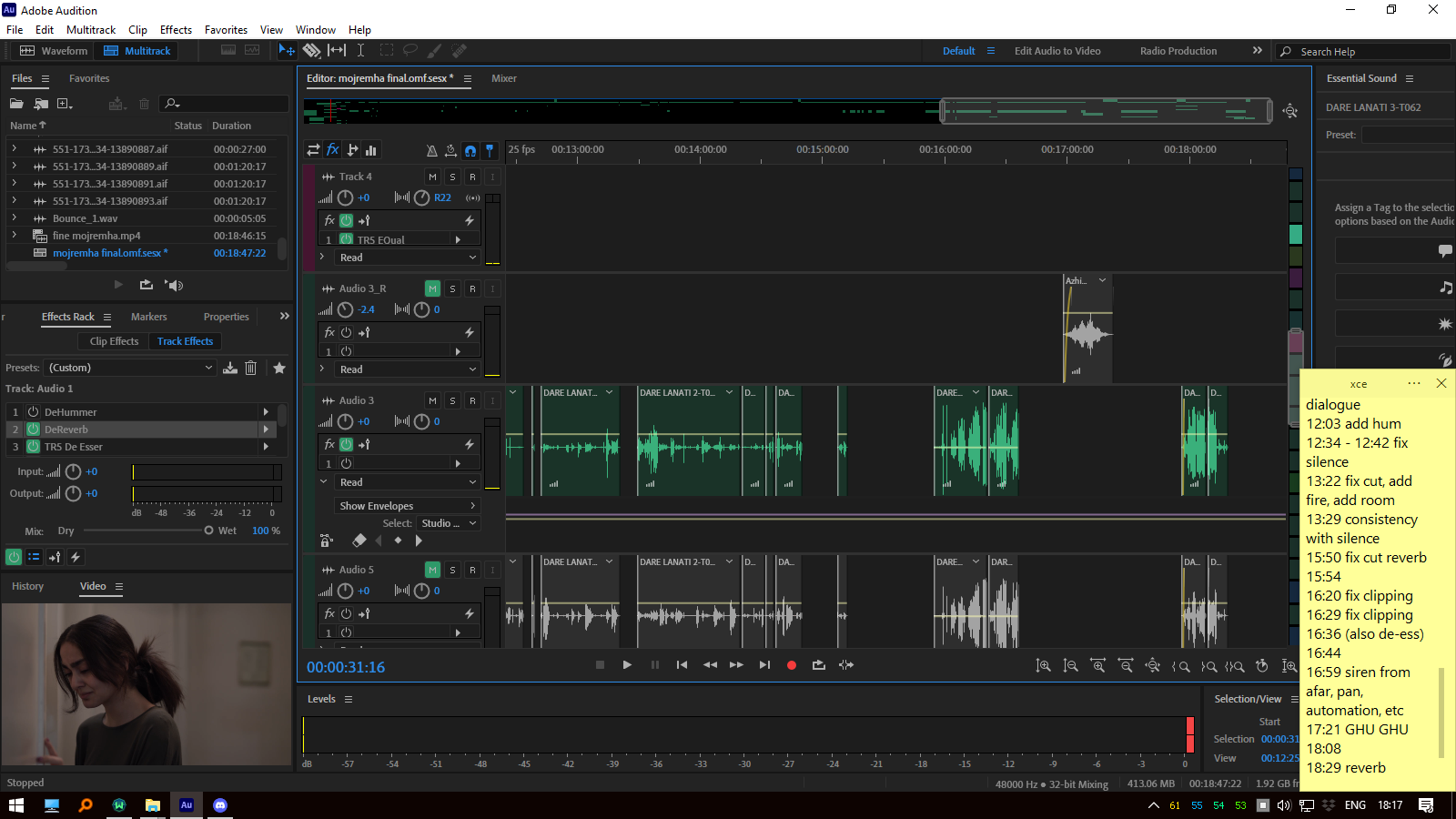The width and height of the screenshot is (1456, 819).
Task: Select the Track Effects button
Action: pos(185,341)
